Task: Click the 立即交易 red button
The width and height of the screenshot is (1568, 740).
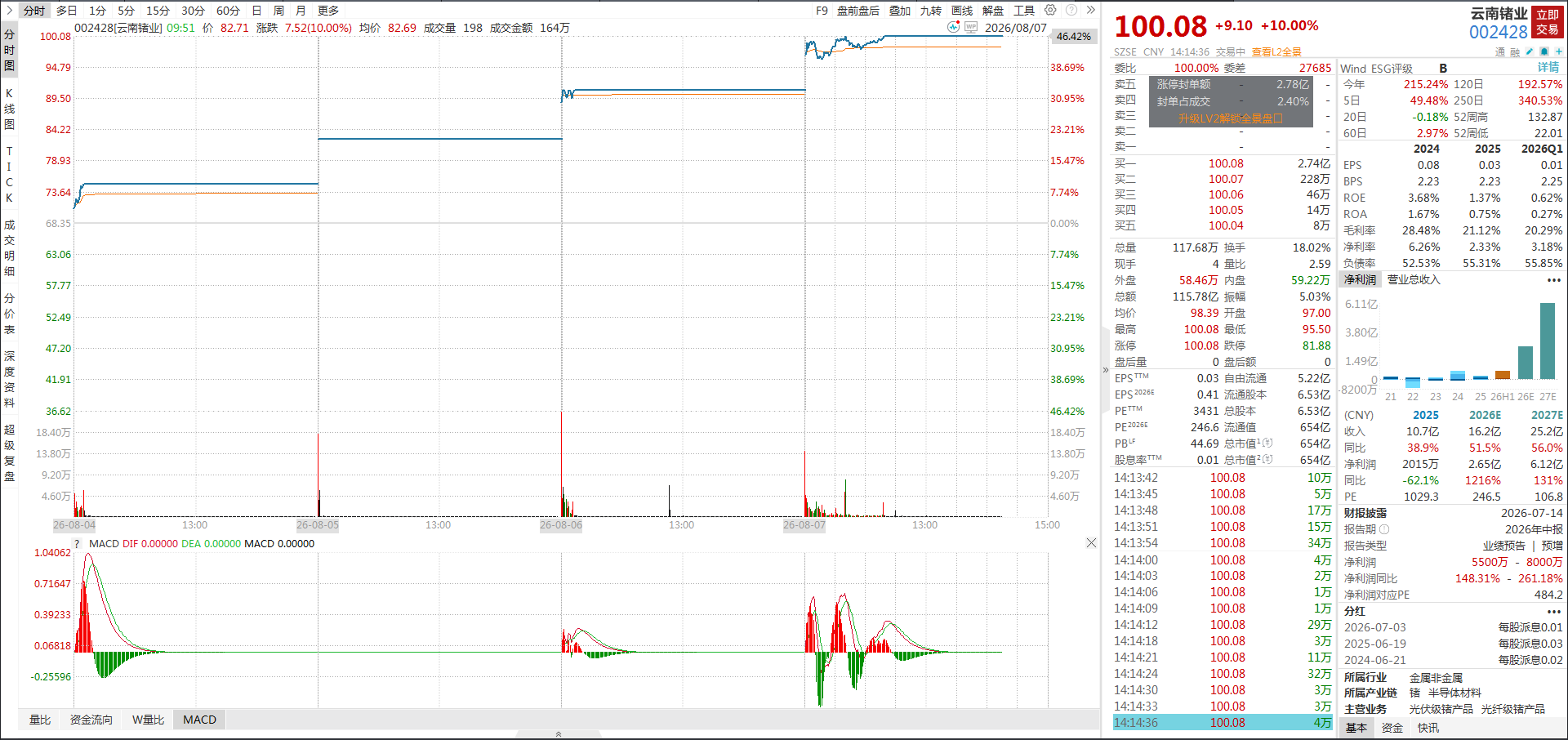Action: tap(1548, 22)
